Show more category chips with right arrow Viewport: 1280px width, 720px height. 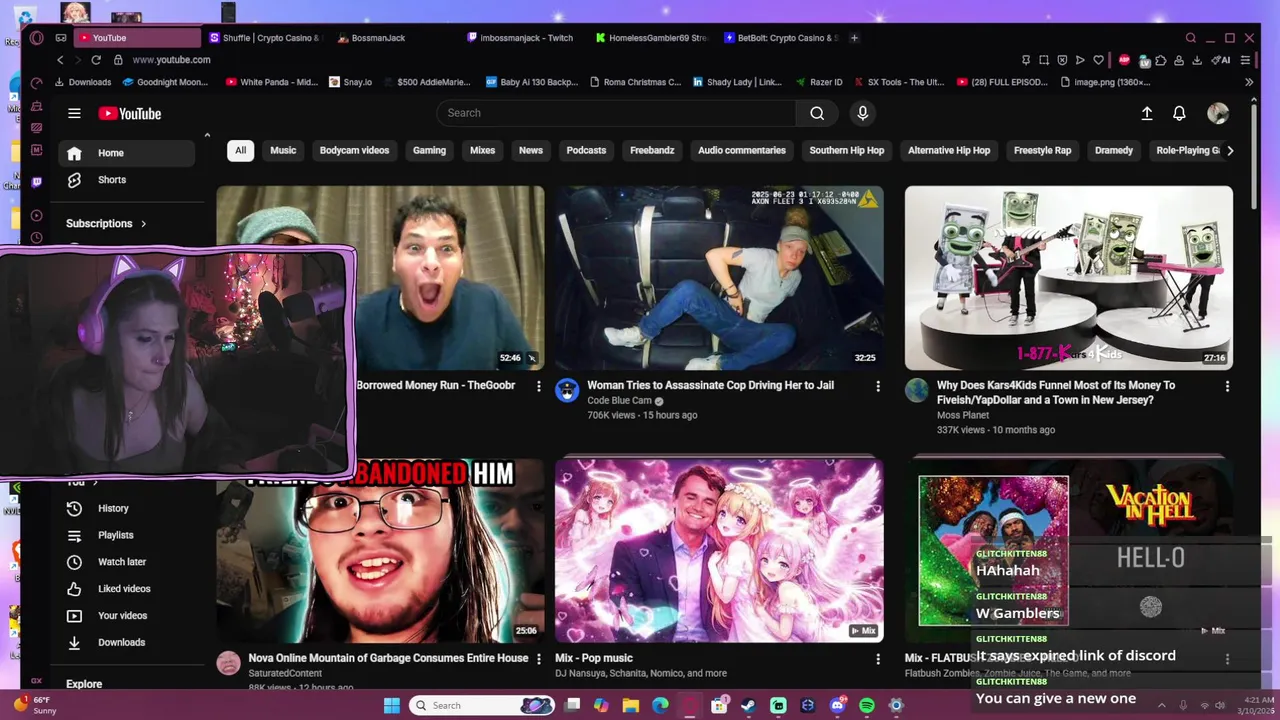point(1229,150)
